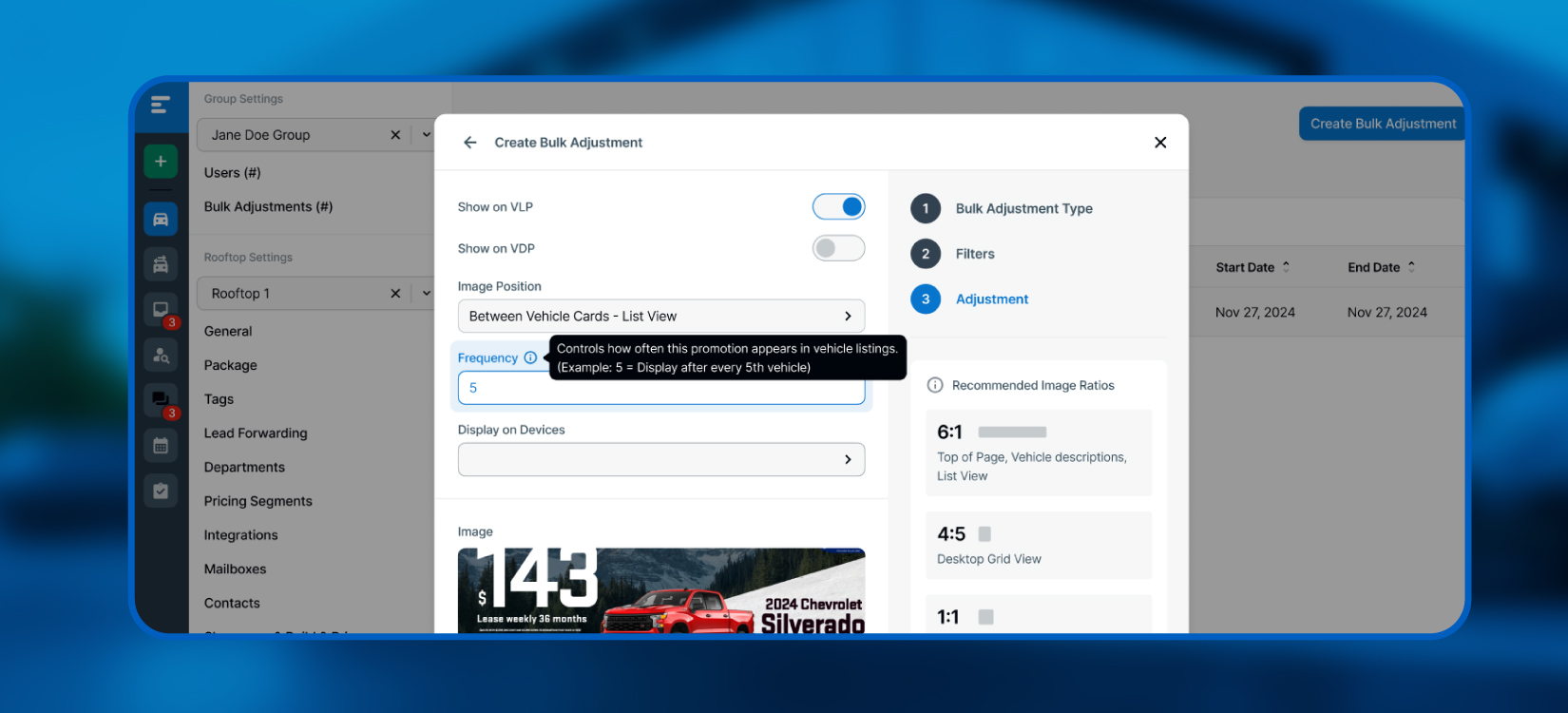Go to the Filters step
This screenshot has height=713, width=1568.
974,254
